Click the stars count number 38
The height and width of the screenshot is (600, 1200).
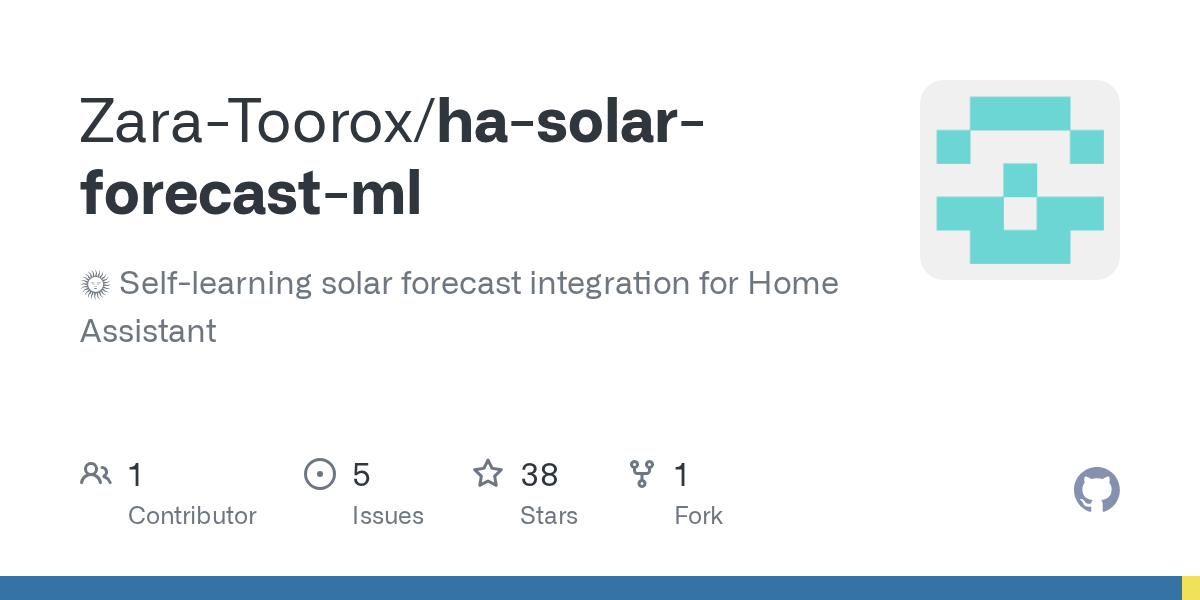point(539,475)
